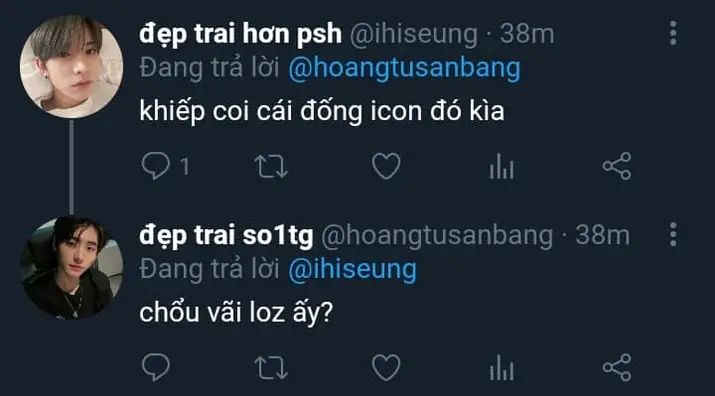Open the đẹp trai so1tg profile name

coord(226,236)
